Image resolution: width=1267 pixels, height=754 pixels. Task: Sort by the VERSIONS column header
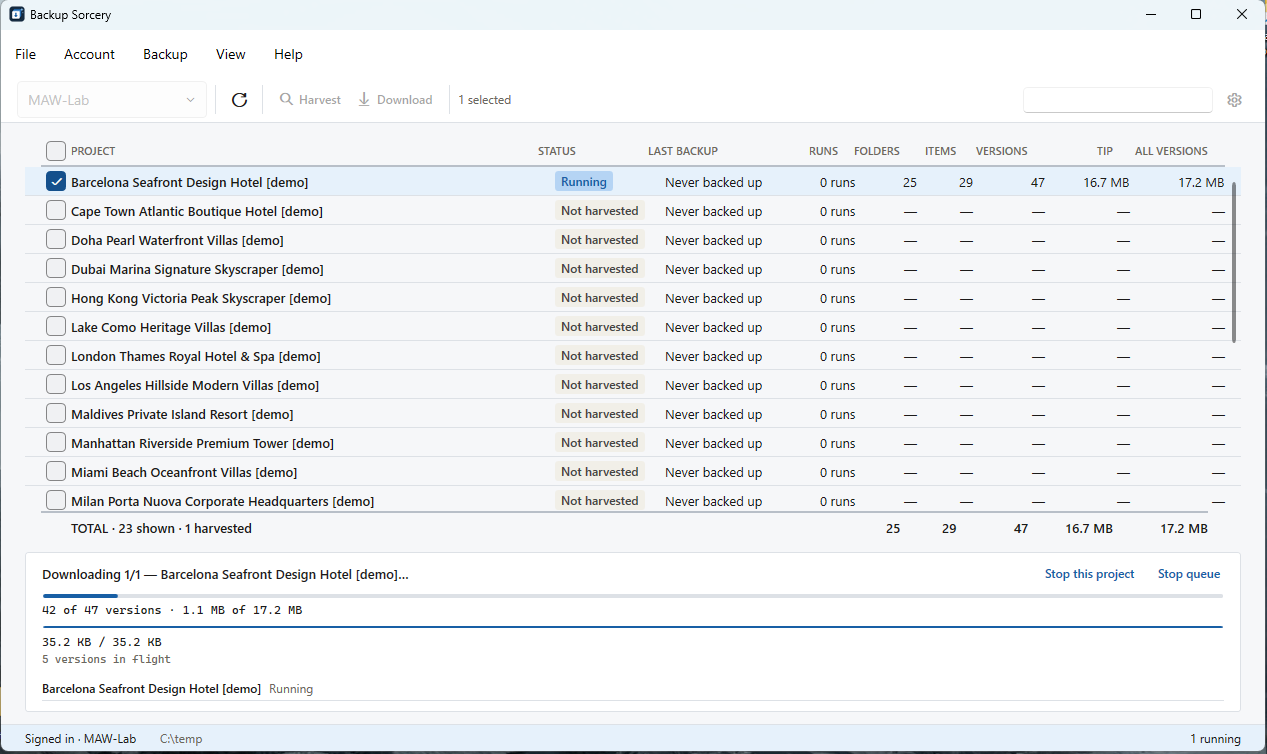pos(1001,151)
